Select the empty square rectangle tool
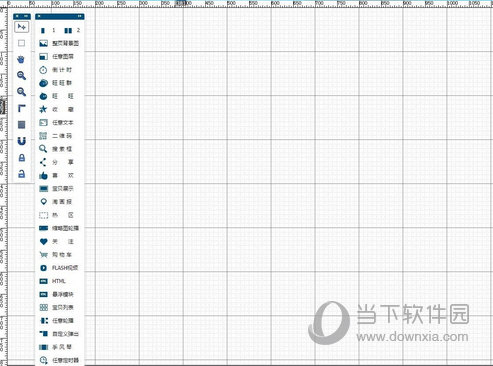The image size is (493, 366). tap(21, 43)
